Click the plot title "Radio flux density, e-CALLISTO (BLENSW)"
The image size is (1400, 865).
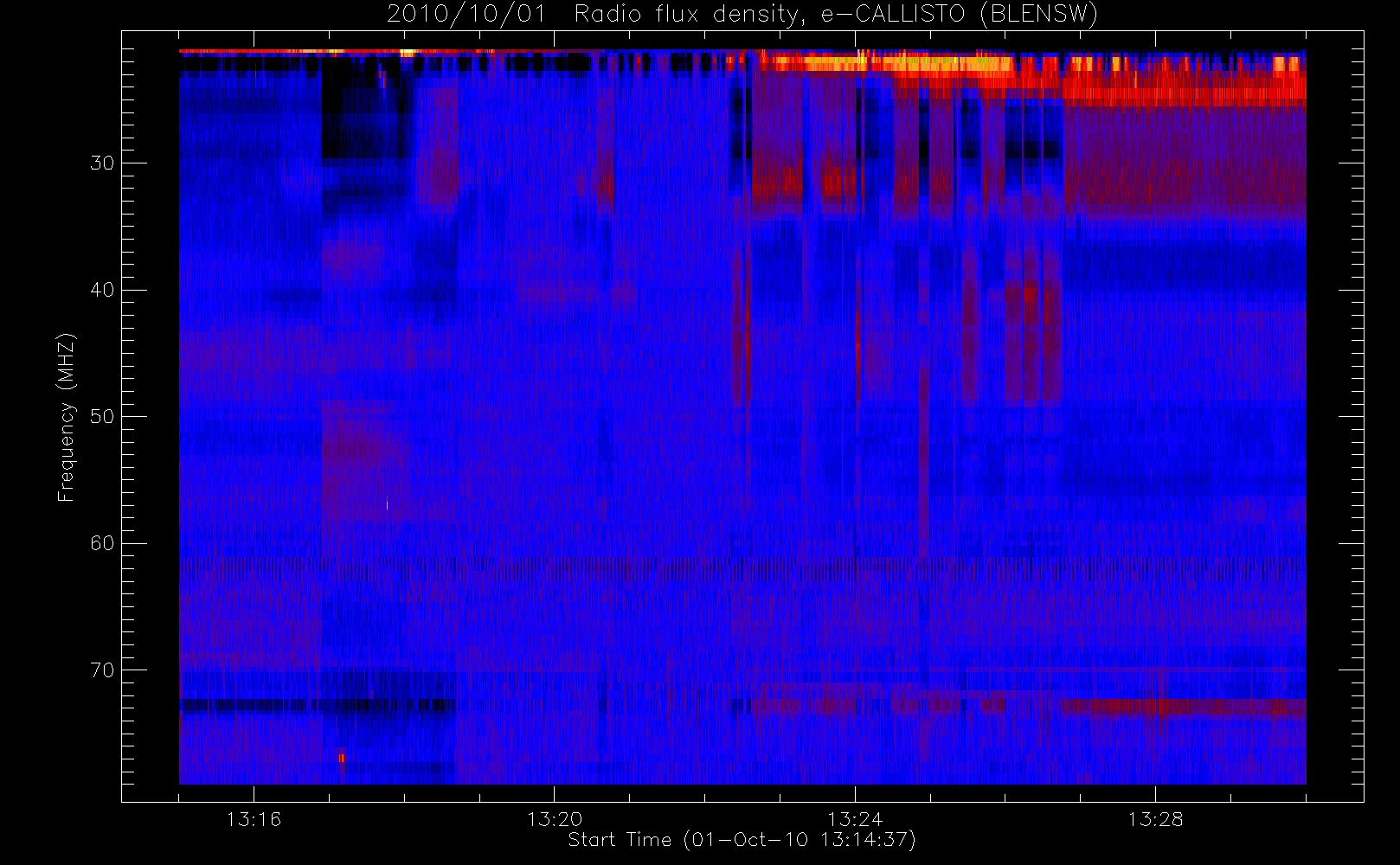(836, 15)
